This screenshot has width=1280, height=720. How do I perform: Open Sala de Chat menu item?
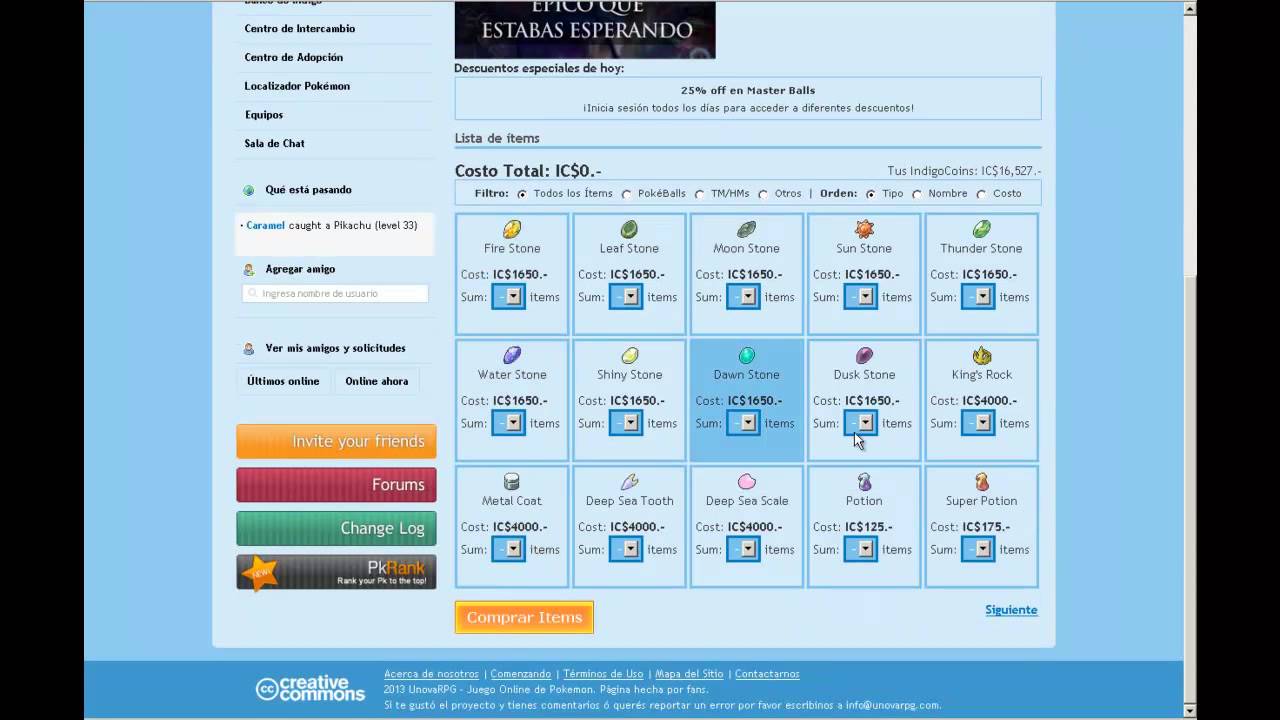[275, 143]
